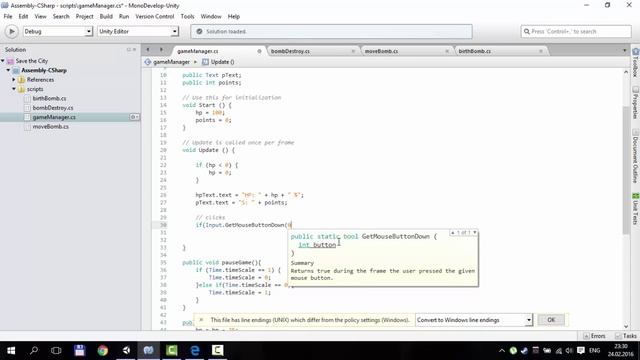Open Windows Start menu
Viewport: 640px width, 360px height.
point(11,350)
